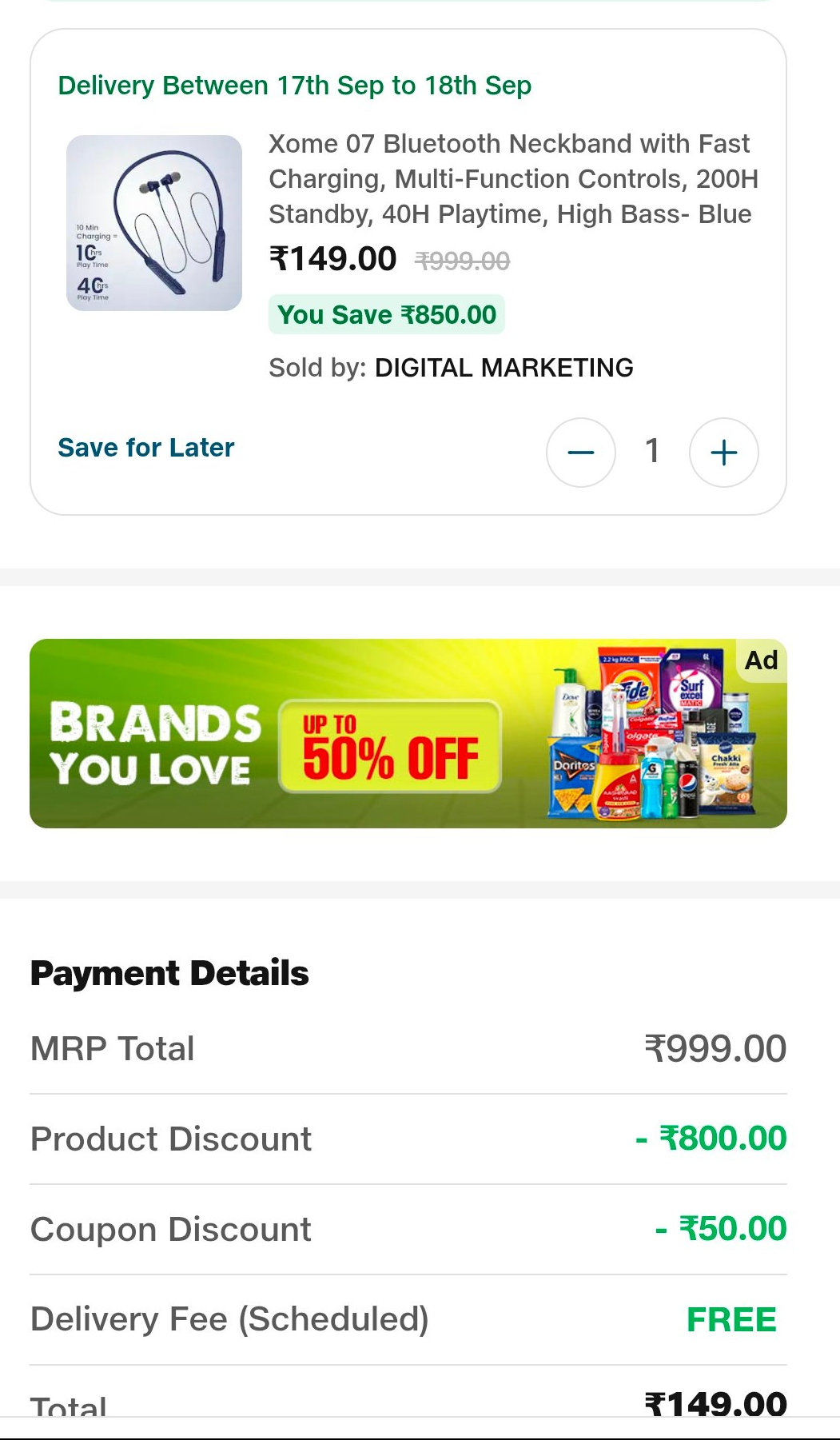Tap the Delivery Fee (Scheduled) row

tap(408, 1319)
